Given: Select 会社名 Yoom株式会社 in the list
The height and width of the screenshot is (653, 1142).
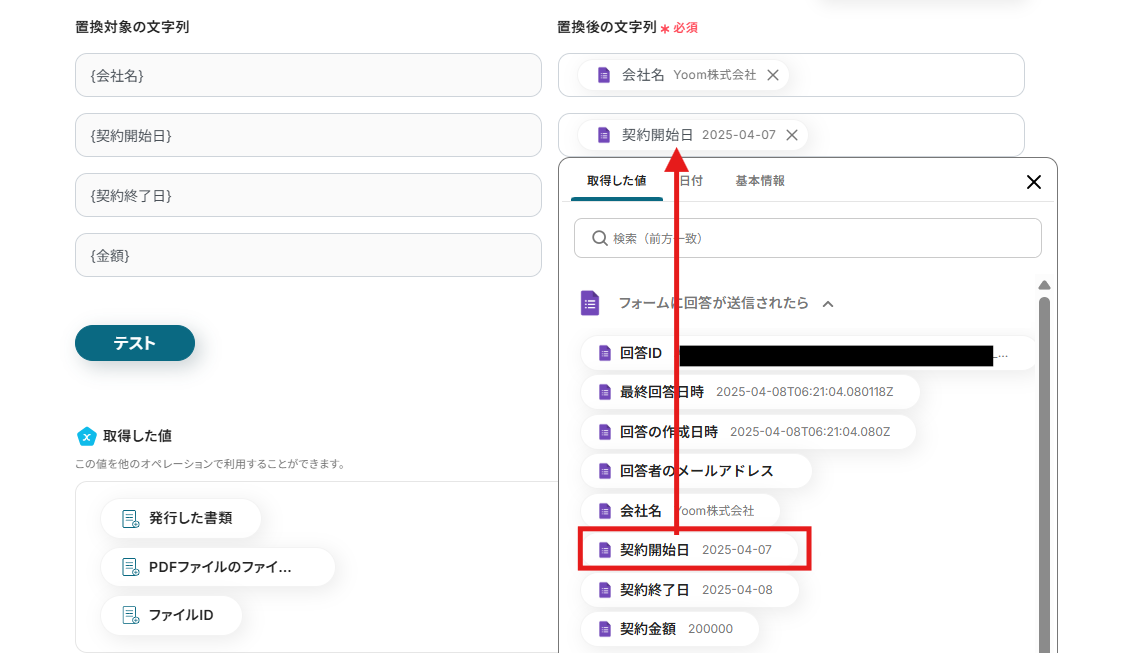Looking at the screenshot, I should 680,511.
